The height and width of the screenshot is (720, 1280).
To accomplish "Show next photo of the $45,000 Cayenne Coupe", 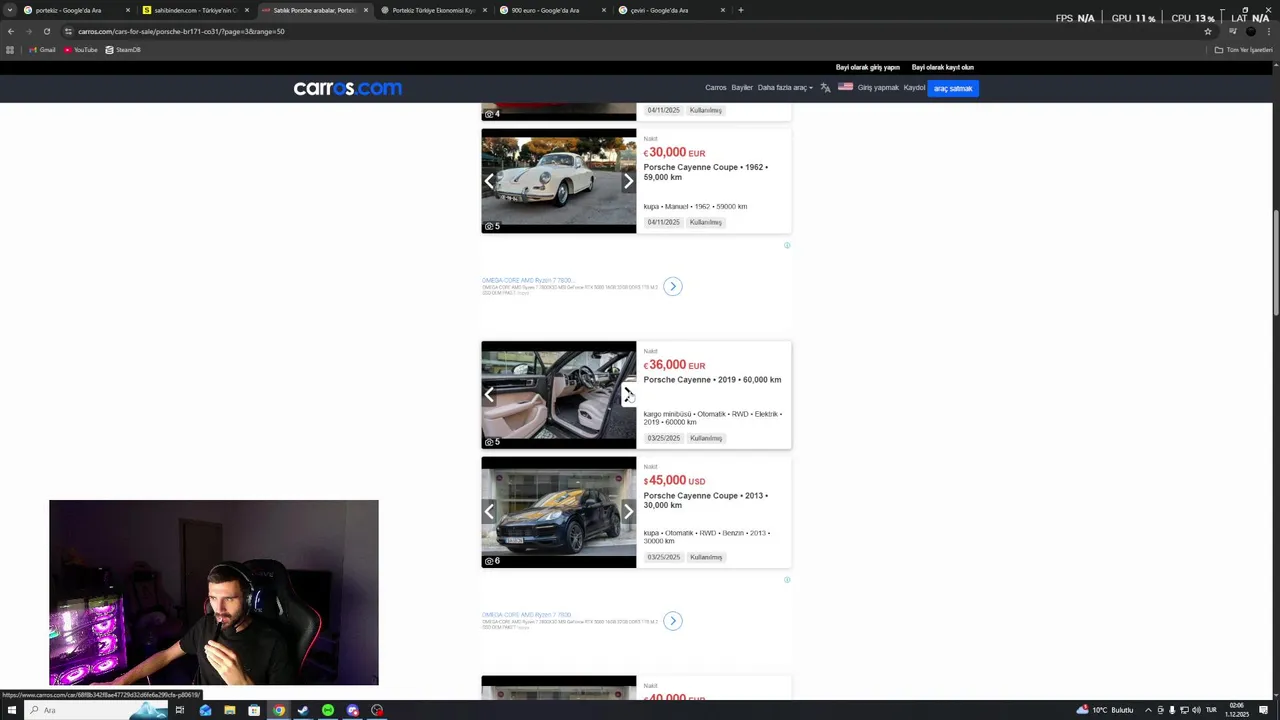I will pyautogui.click(x=628, y=511).
